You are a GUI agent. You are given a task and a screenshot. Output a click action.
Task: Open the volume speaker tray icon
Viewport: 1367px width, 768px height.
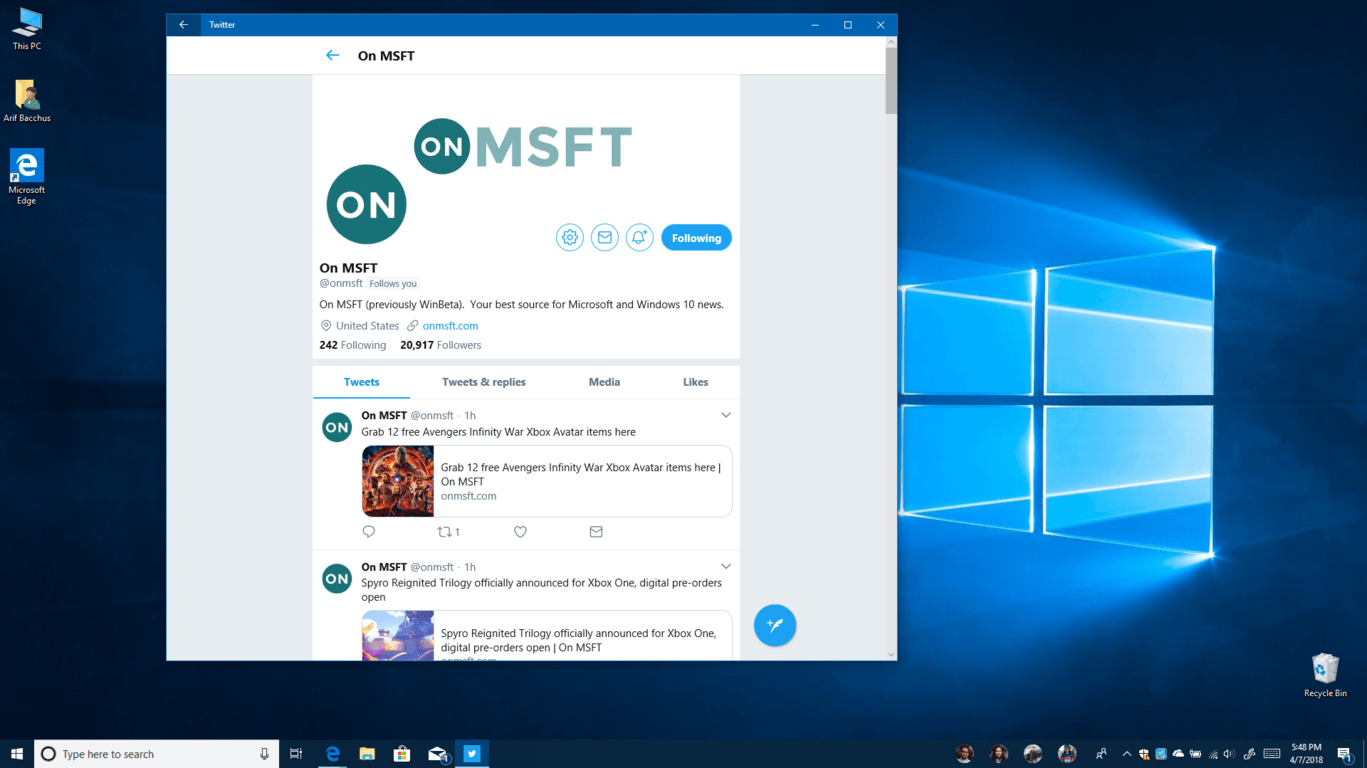(x=1229, y=754)
